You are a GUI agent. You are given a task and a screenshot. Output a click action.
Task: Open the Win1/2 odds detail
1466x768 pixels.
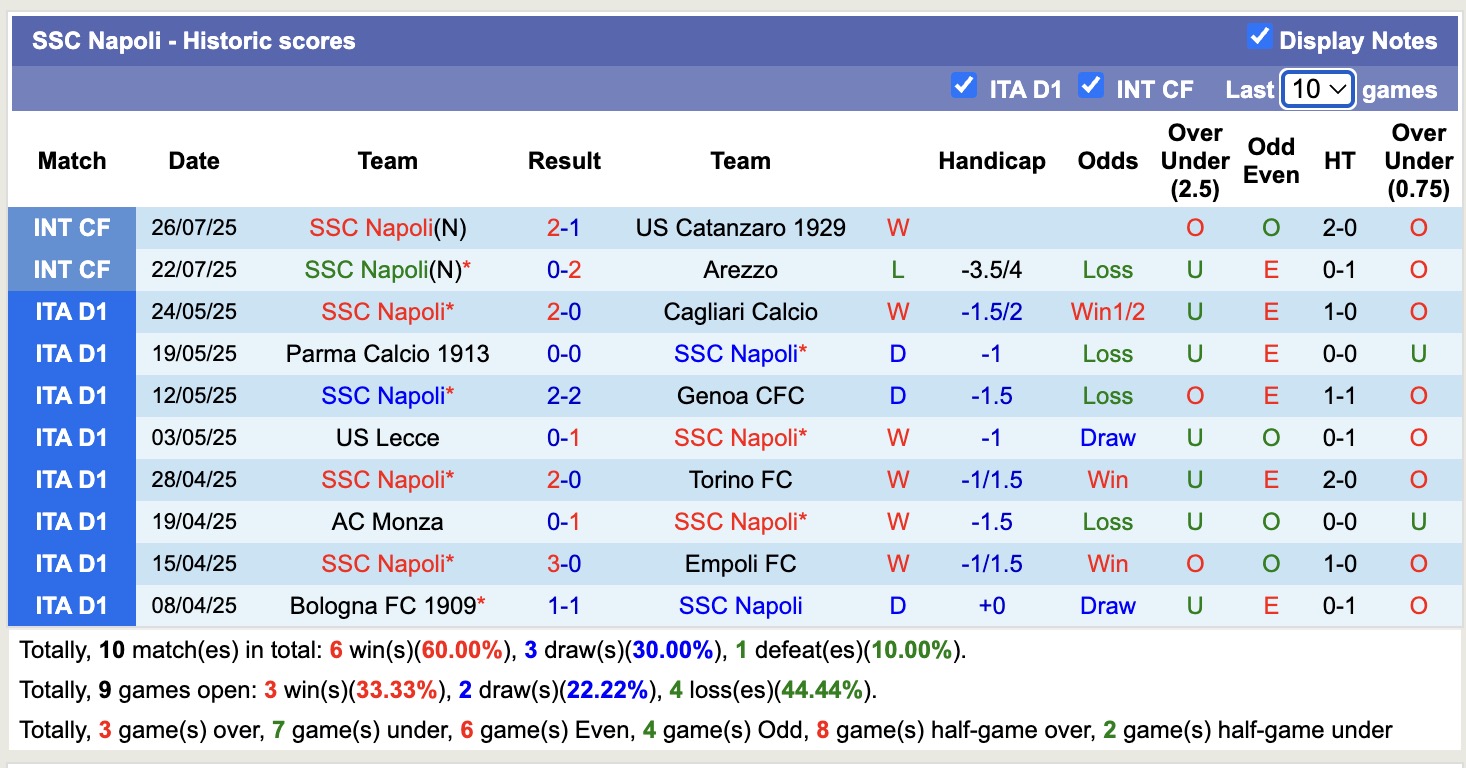tap(1107, 311)
